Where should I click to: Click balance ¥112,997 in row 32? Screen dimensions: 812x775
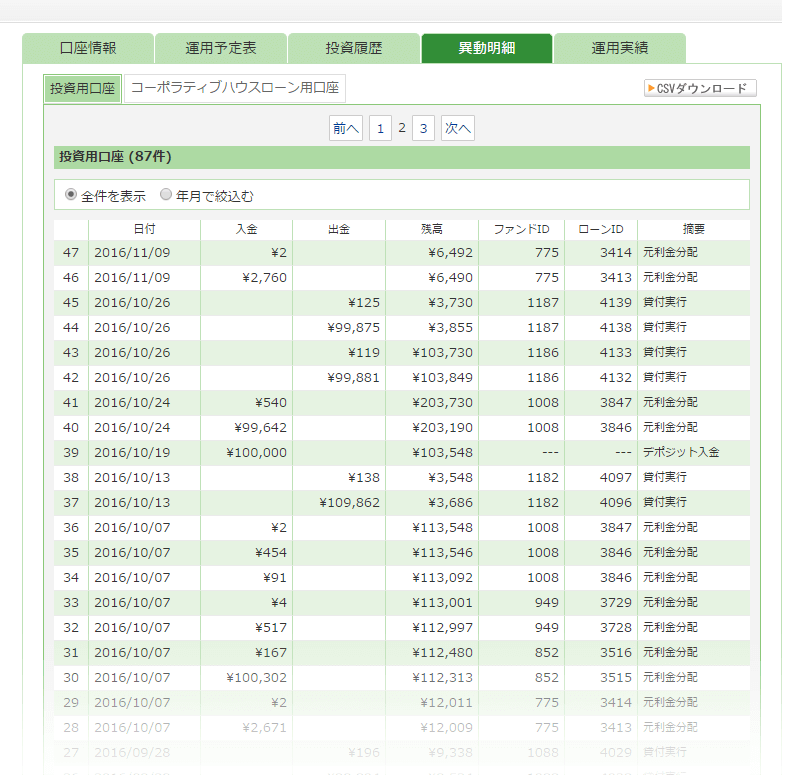(443, 627)
